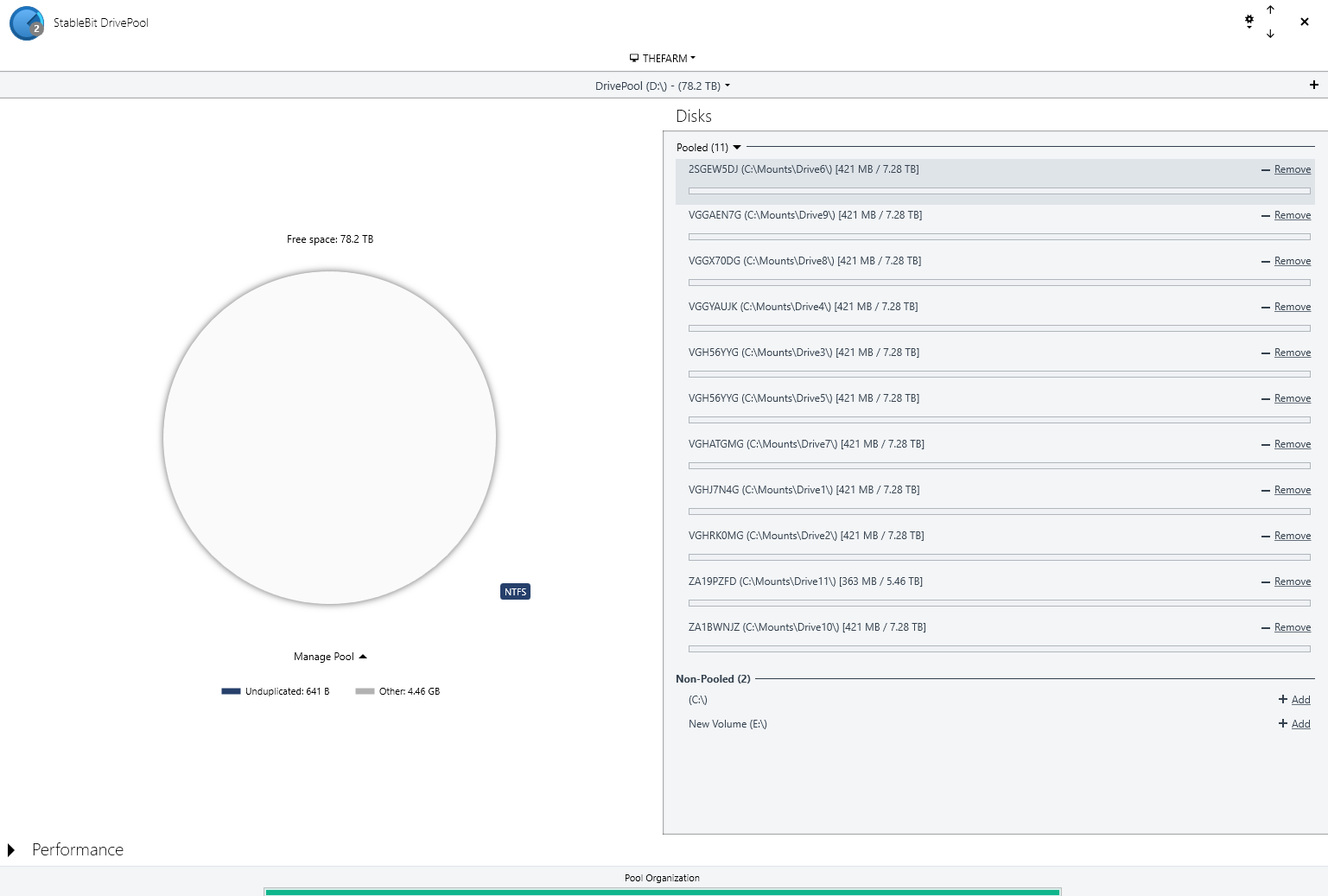Viewport: 1328px width, 896px height.
Task: Open the DrivePool (D:\) pool selector
Action: (663, 86)
